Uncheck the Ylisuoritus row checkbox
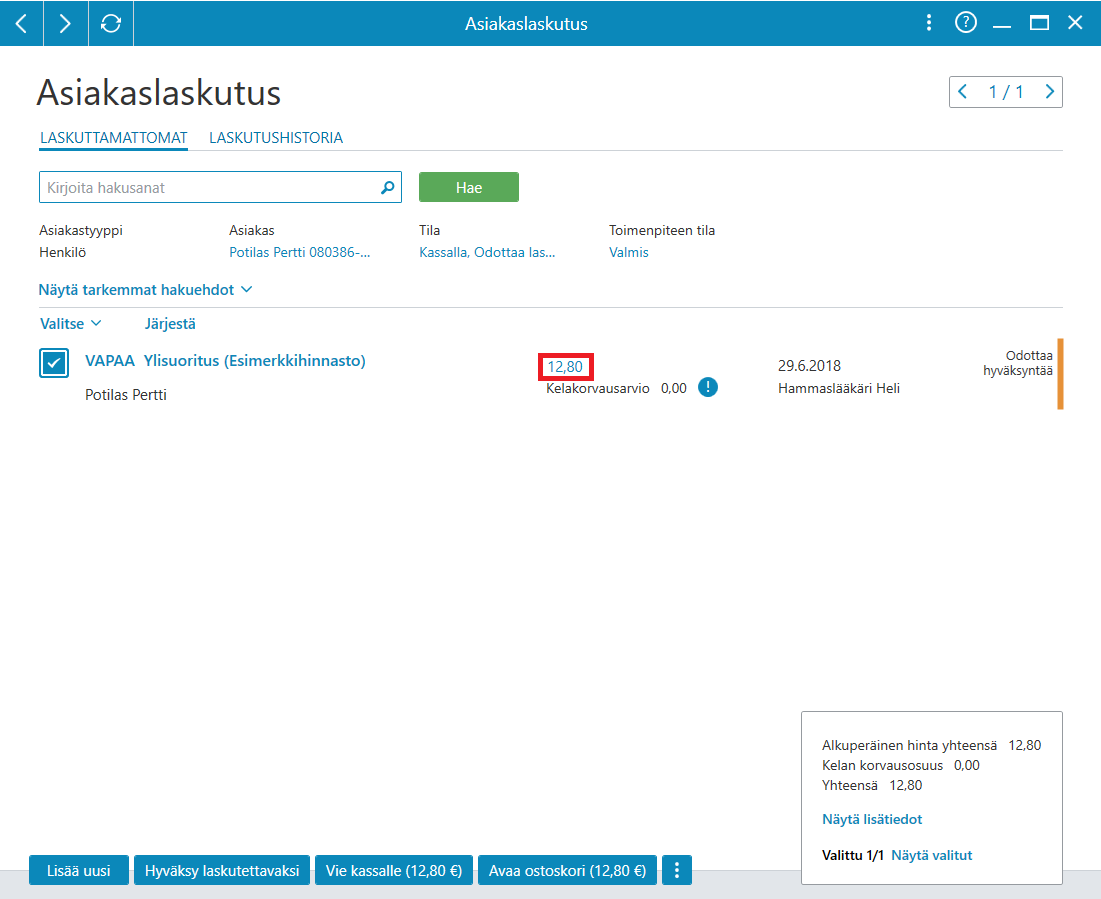 tap(54, 363)
